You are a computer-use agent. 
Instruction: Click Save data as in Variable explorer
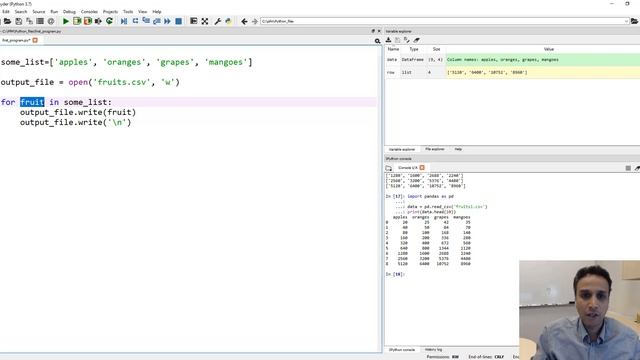(x=407, y=40)
